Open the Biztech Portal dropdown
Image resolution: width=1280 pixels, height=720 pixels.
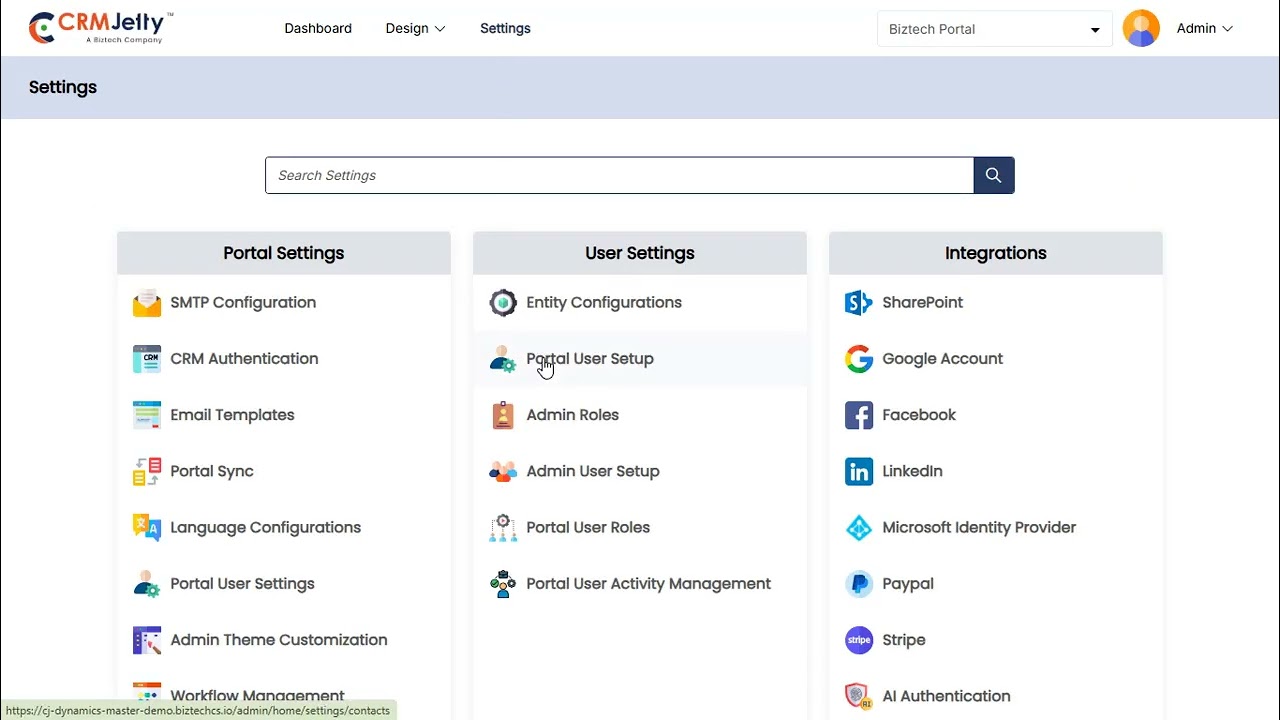pyautogui.click(x=994, y=29)
